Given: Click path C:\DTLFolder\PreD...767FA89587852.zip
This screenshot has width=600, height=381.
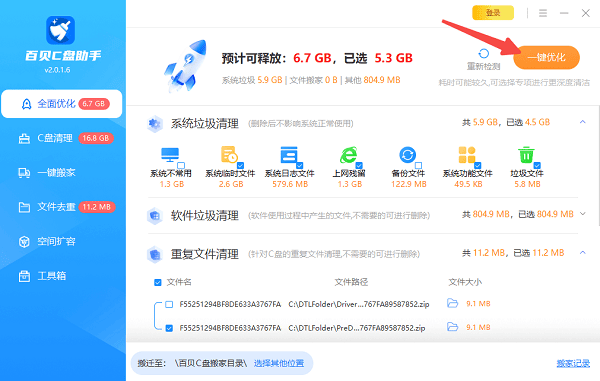Looking at the screenshot, I should (357, 328).
